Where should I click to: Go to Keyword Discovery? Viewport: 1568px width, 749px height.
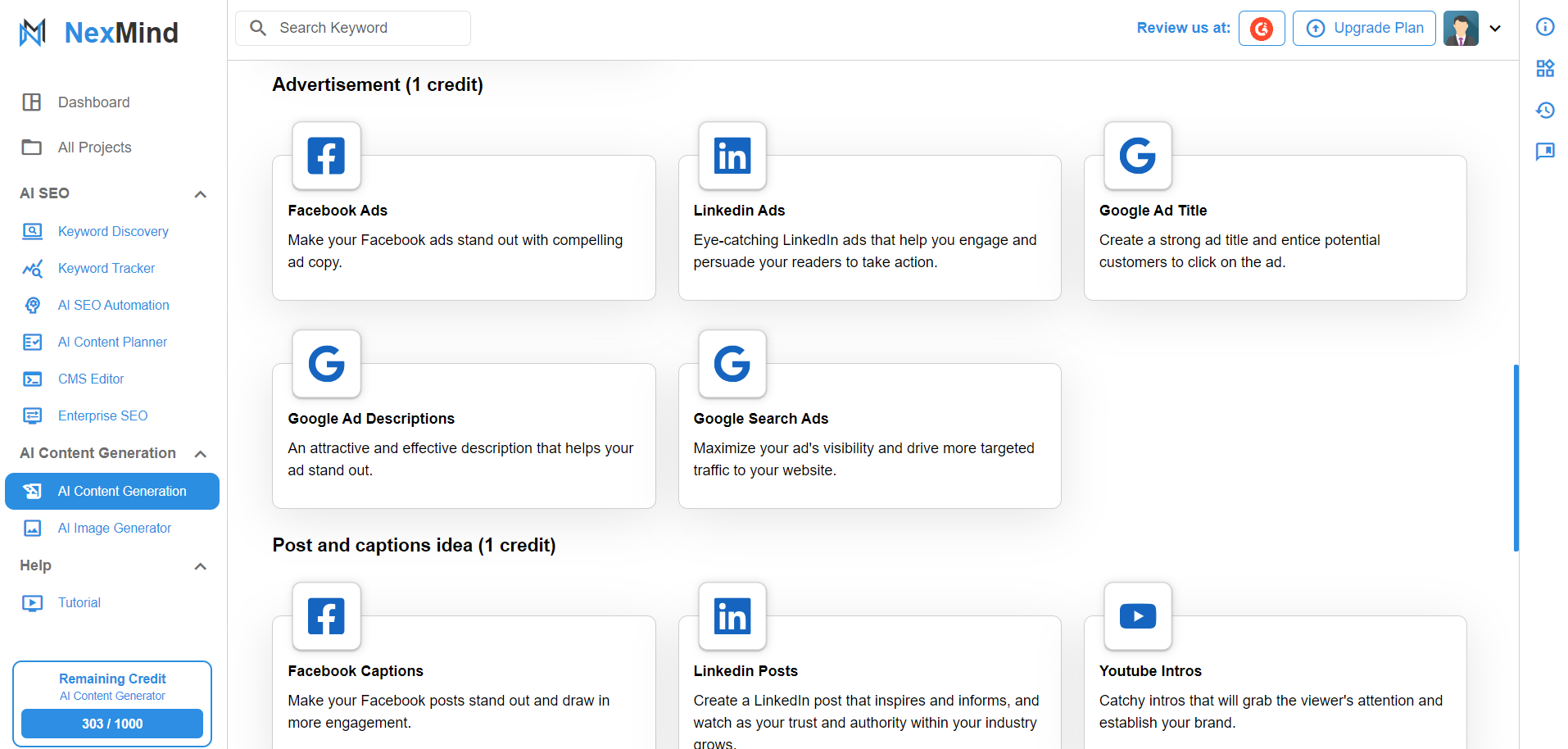113,231
